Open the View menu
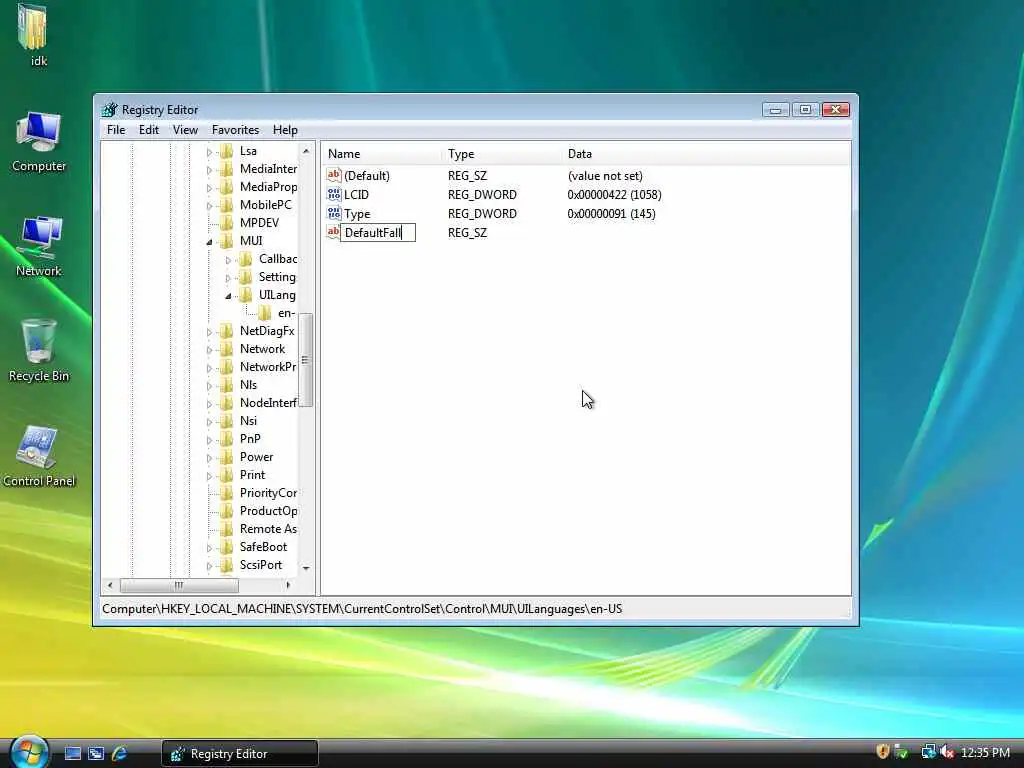This screenshot has width=1024, height=768. [185, 130]
